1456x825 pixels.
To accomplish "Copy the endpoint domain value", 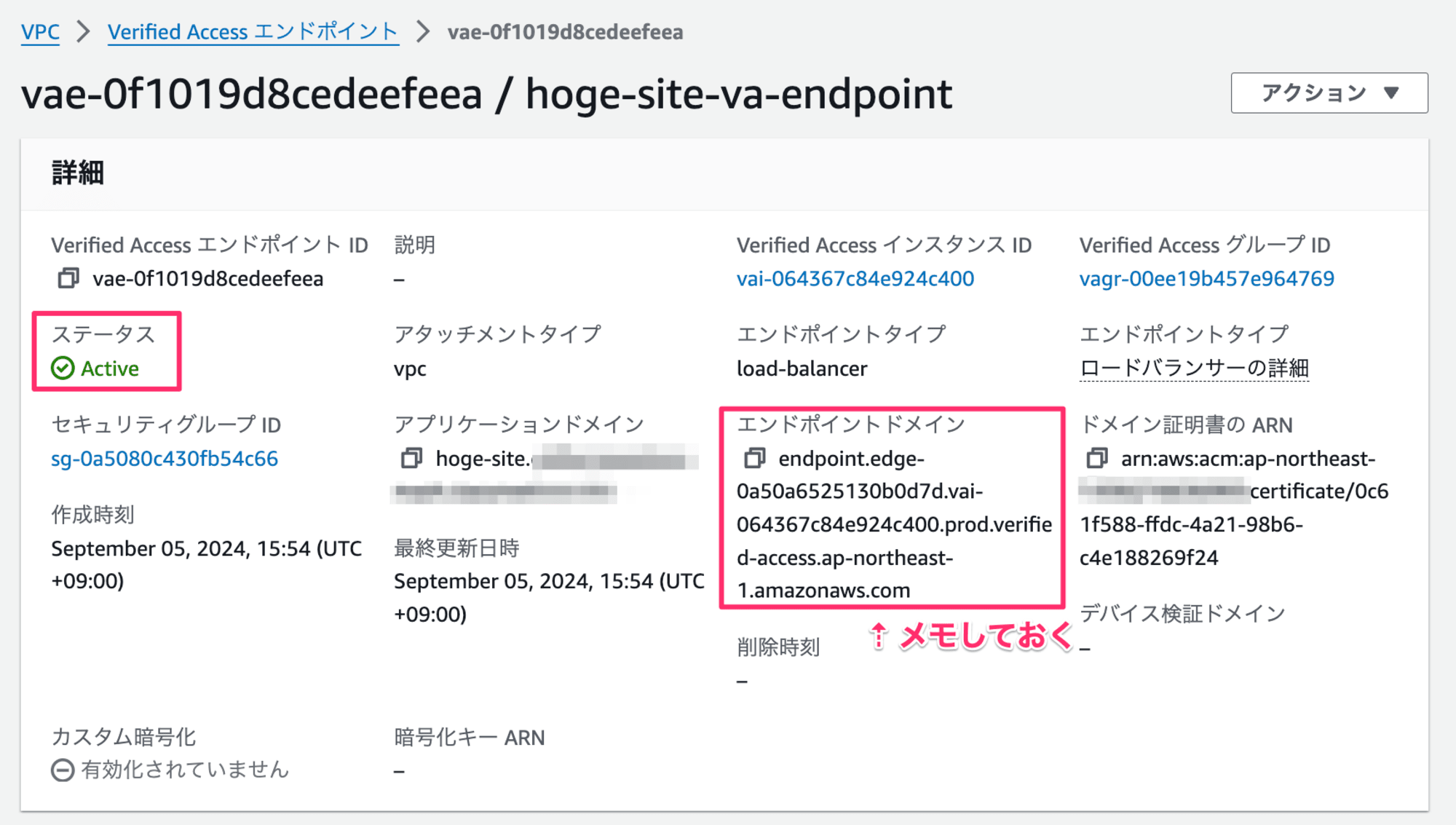I will (x=754, y=458).
